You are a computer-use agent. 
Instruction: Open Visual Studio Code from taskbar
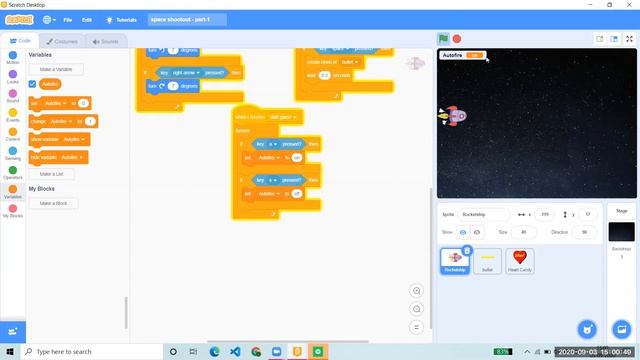pos(235,351)
